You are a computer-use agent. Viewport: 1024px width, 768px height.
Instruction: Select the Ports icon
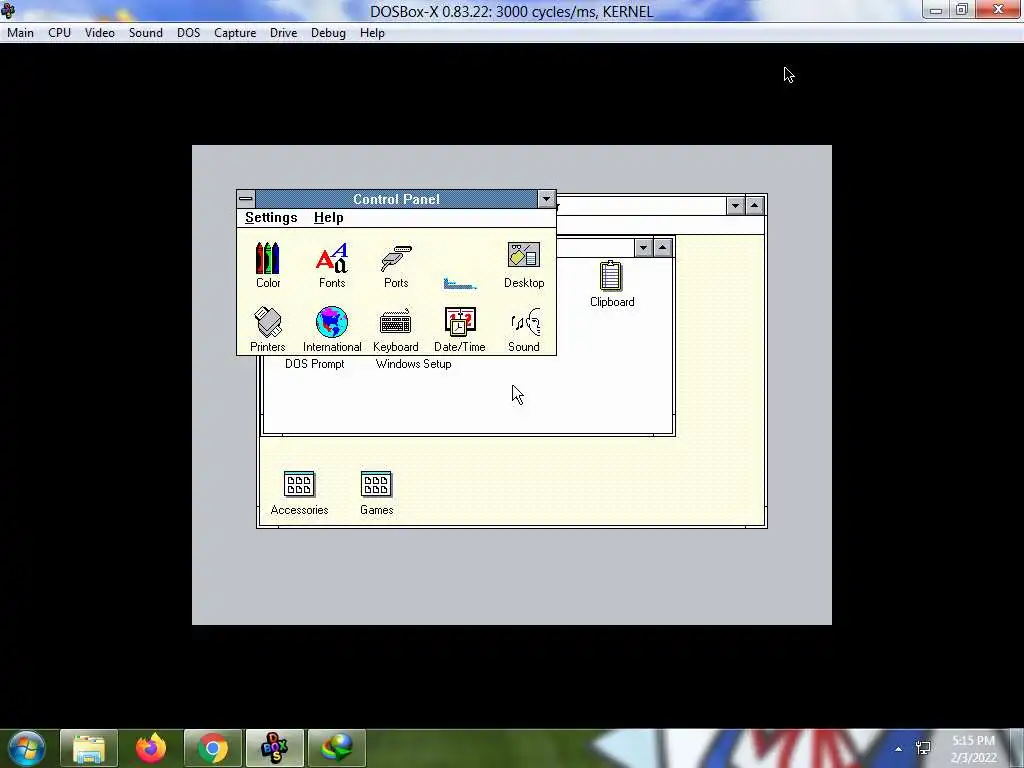[x=396, y=264]
